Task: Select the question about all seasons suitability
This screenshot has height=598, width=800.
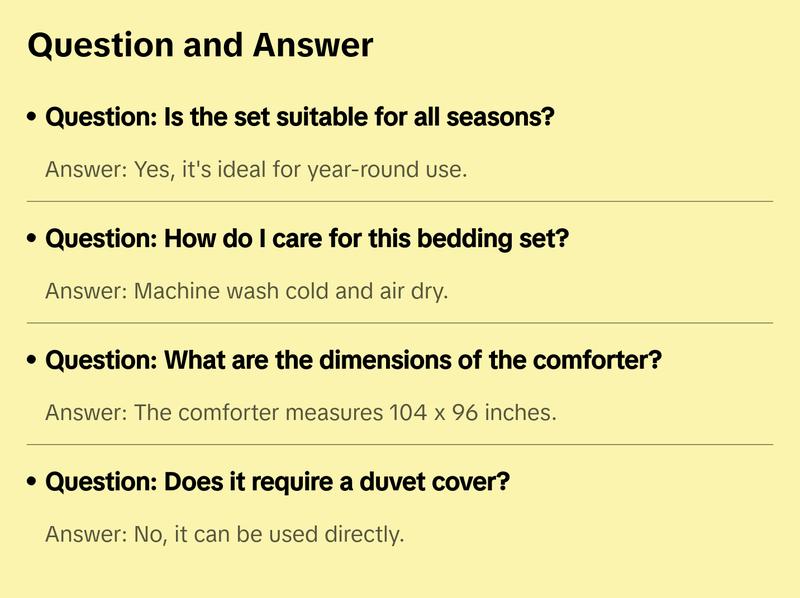Action: click(300, 118)
